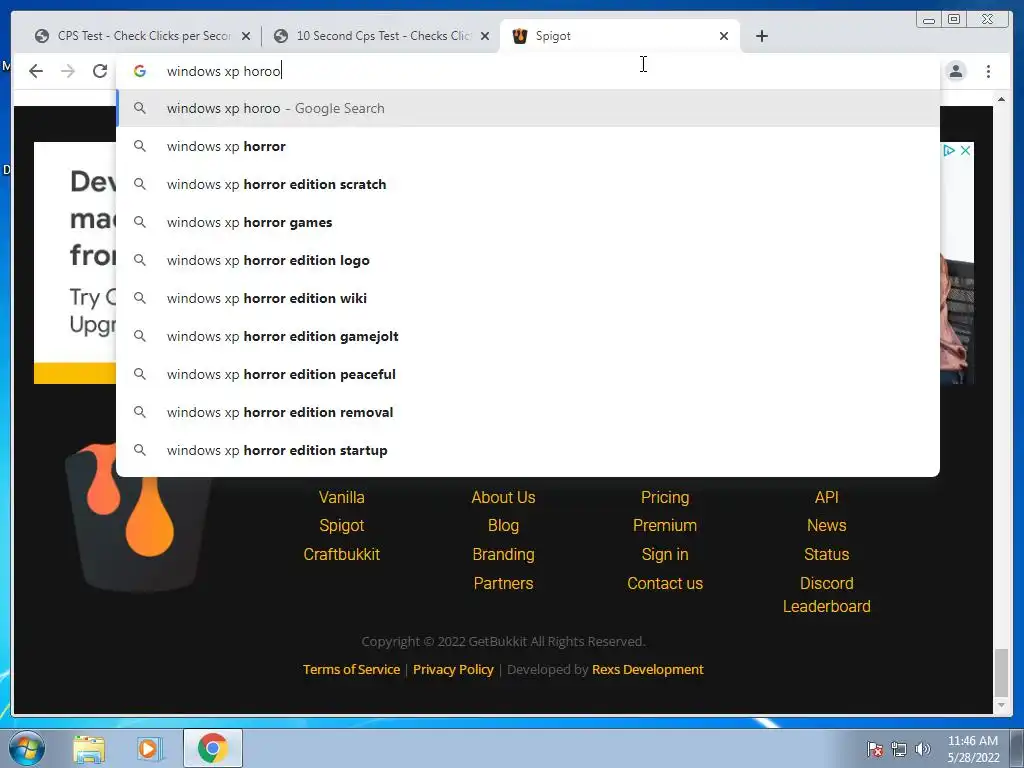Screen dimensions: 1024x768
Task: Click the Sign in link
Action: click(x=665, y=554)
